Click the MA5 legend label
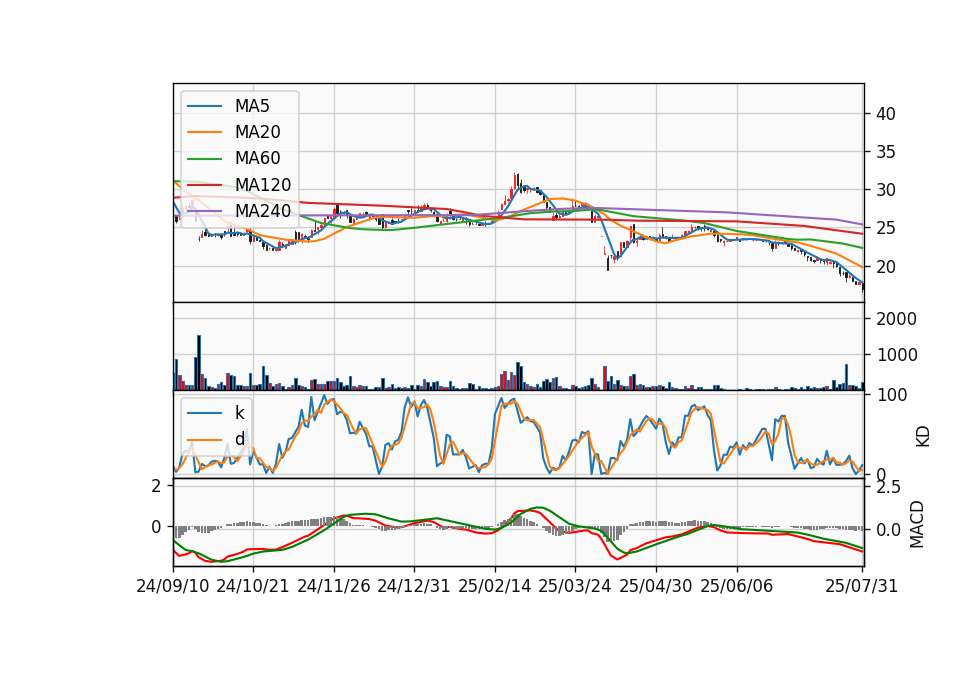Screen dimensions: 960x690 pos(252,106)
